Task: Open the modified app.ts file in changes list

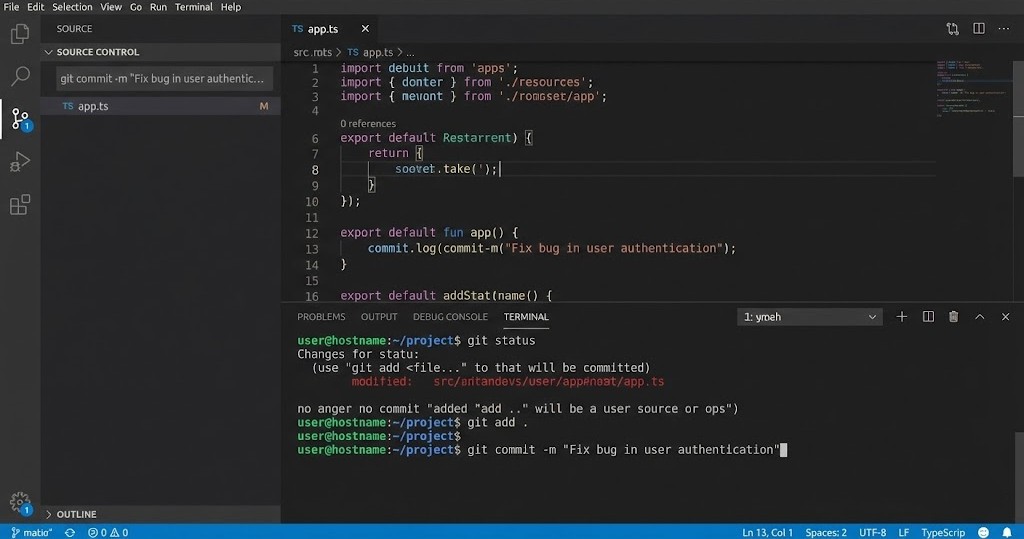Action: pyautogui.click(x=161, y=106)
